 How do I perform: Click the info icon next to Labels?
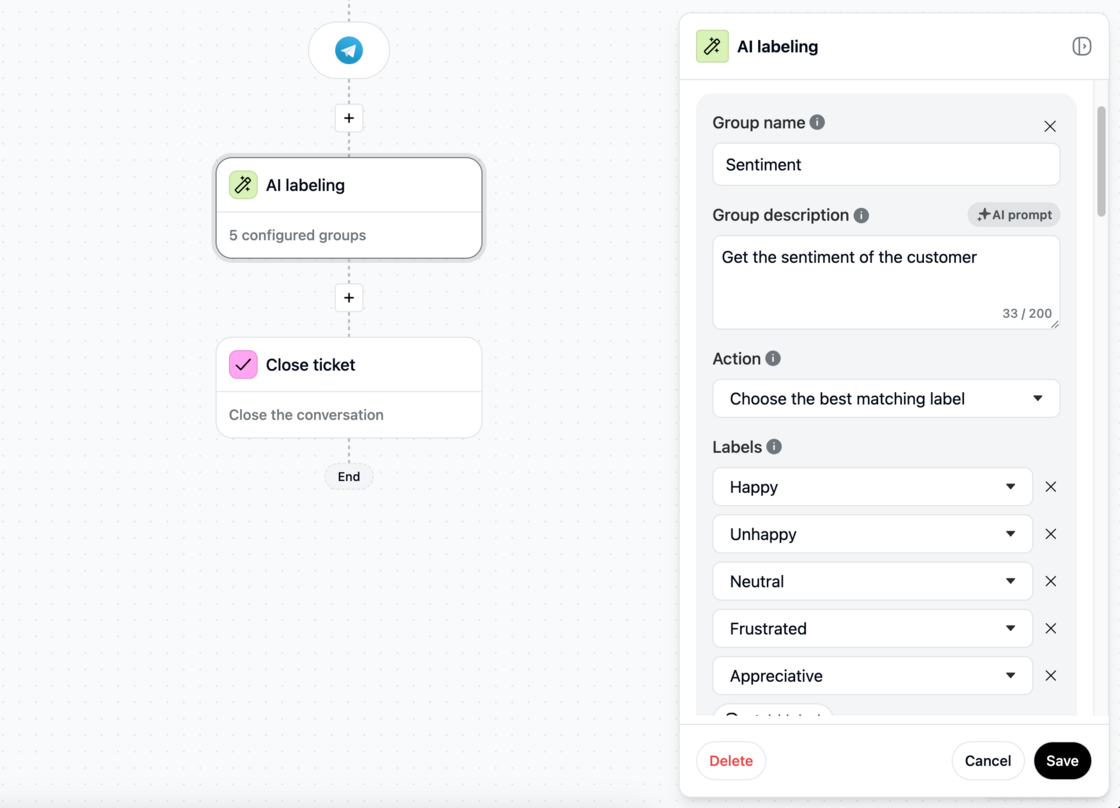click(x=774, y=447)
